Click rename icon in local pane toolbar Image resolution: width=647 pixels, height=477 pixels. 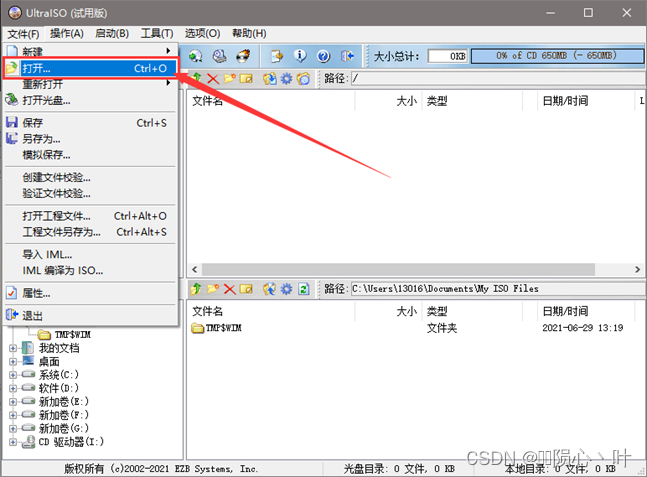246,289
